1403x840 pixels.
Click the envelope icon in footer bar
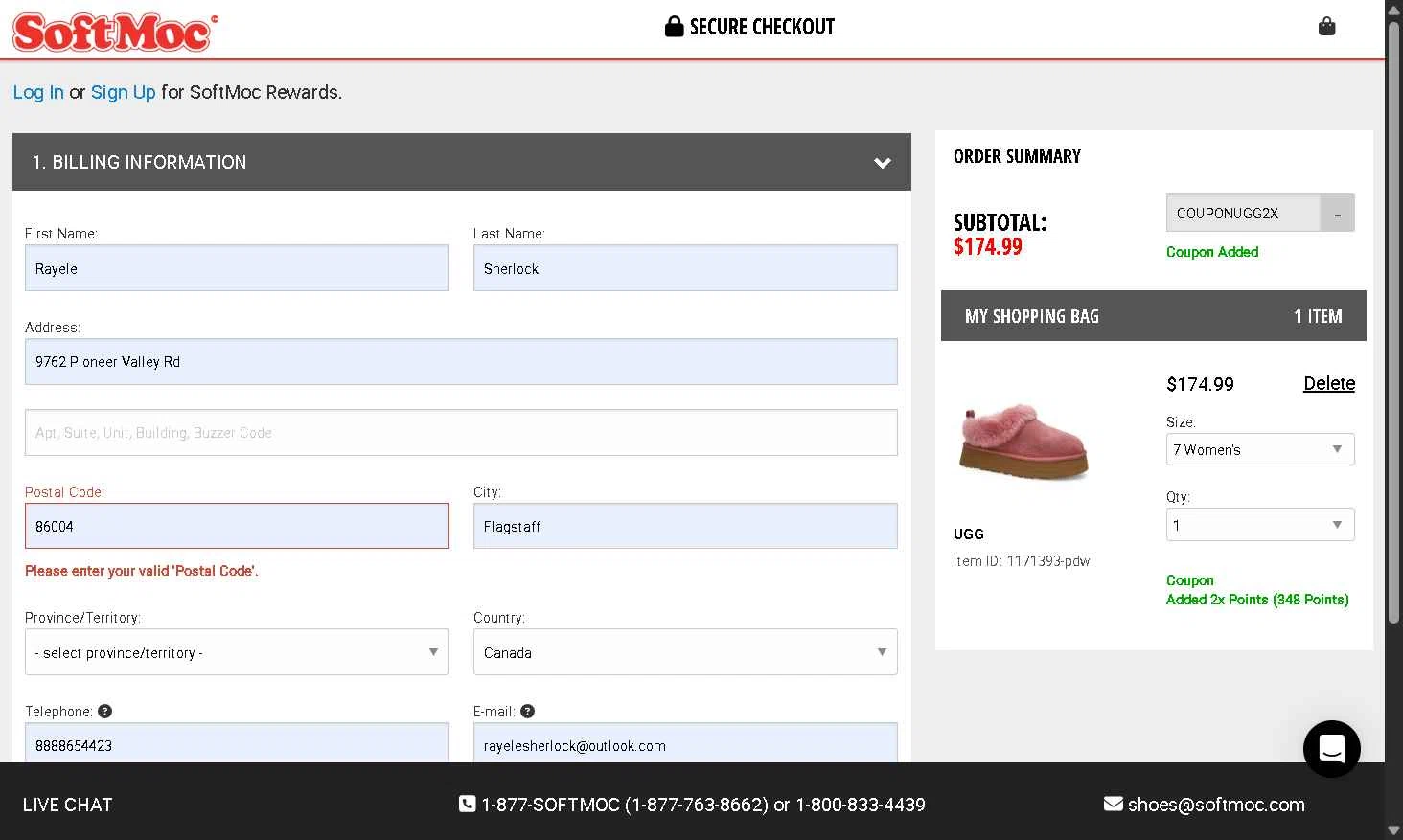[1113, 804]
